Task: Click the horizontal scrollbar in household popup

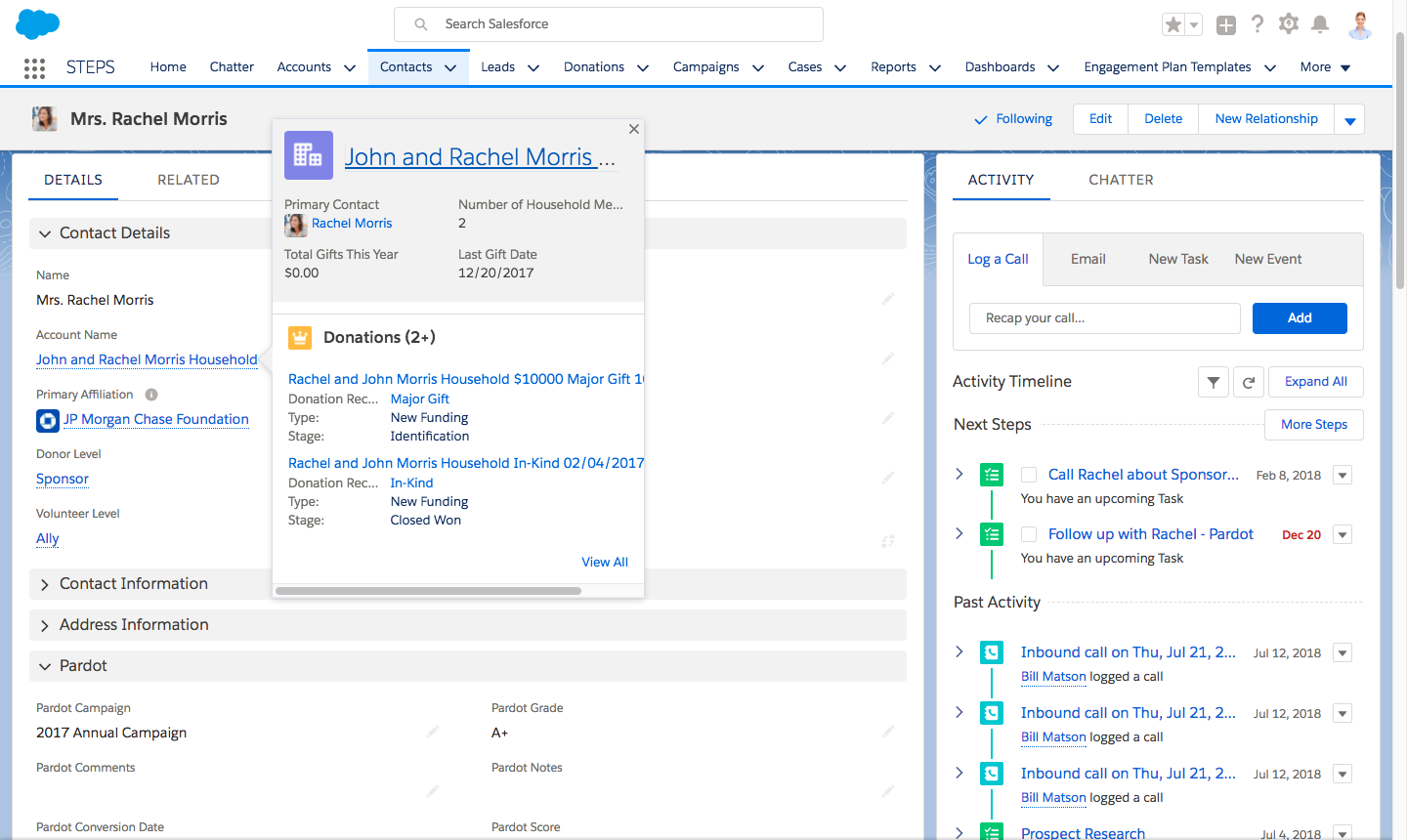Action: [x=428, y=591]
